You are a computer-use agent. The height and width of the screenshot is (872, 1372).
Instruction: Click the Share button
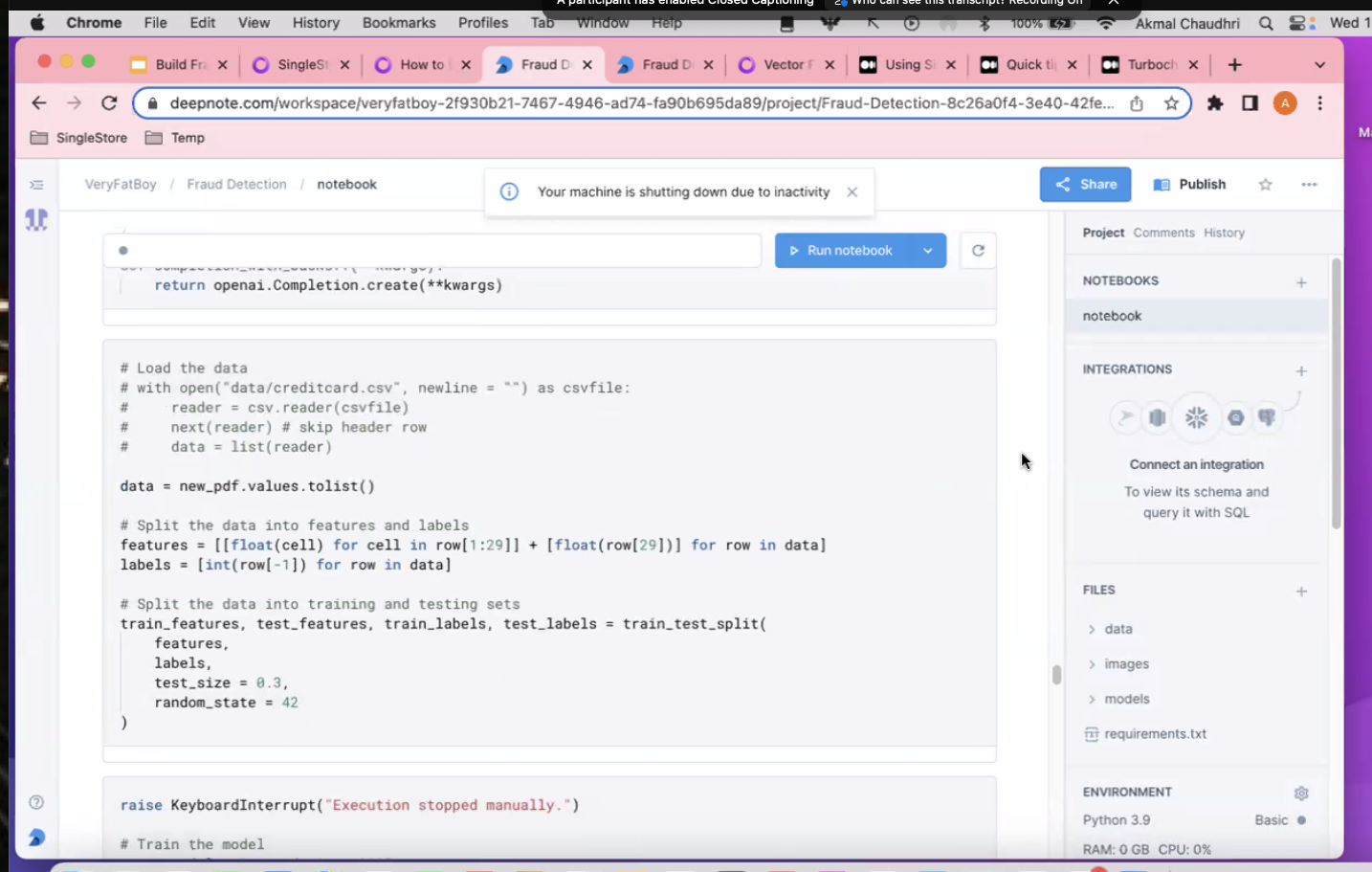coord(1085,185)
